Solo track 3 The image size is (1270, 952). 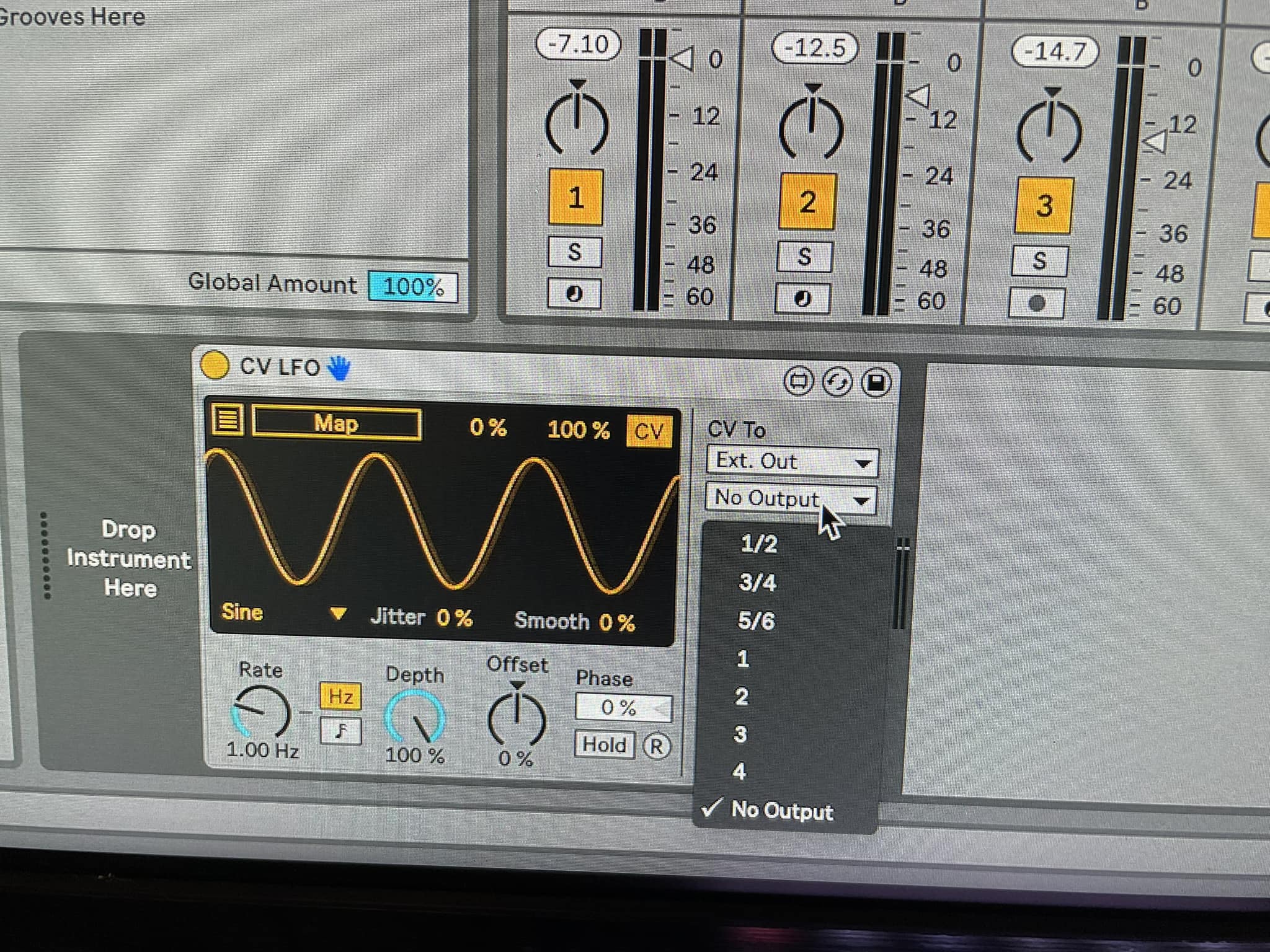tap(1039, 261)
